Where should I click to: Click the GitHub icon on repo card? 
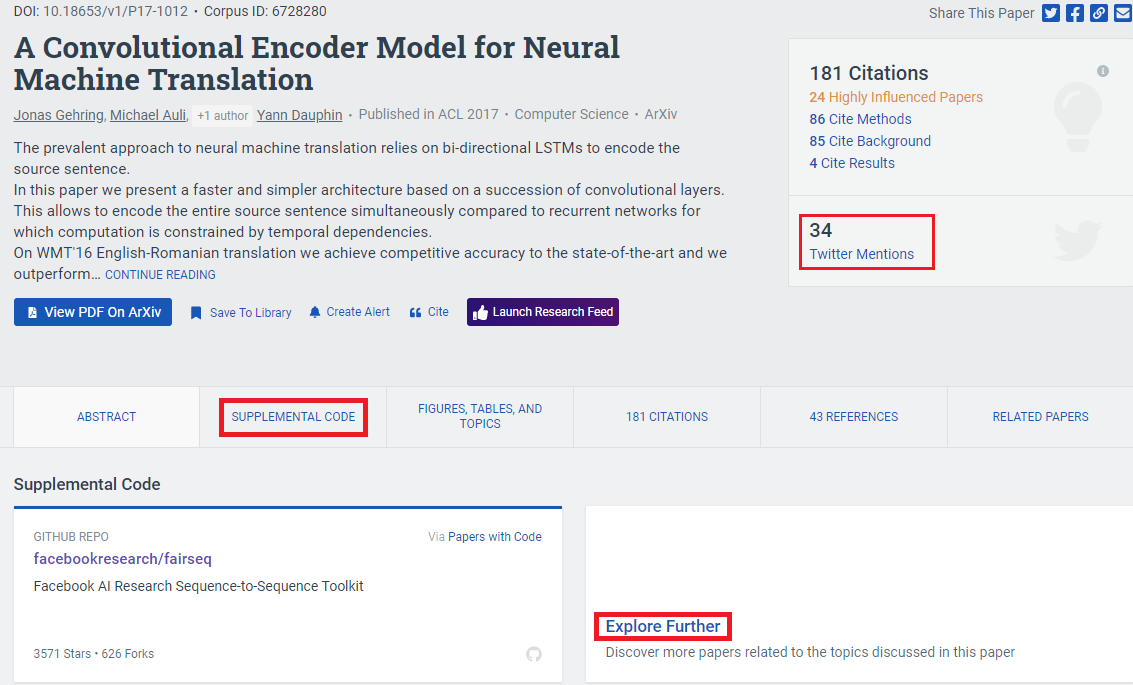(x=534, y=654)
